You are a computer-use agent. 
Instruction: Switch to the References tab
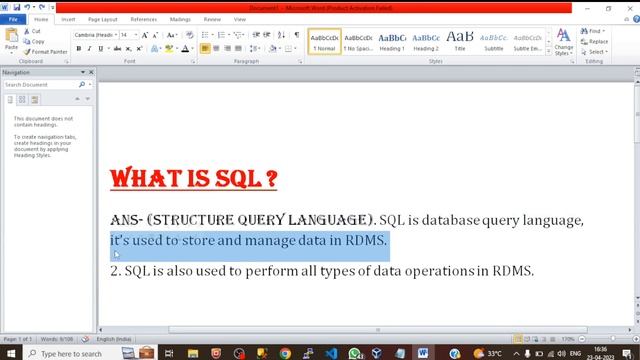point(143,19)
